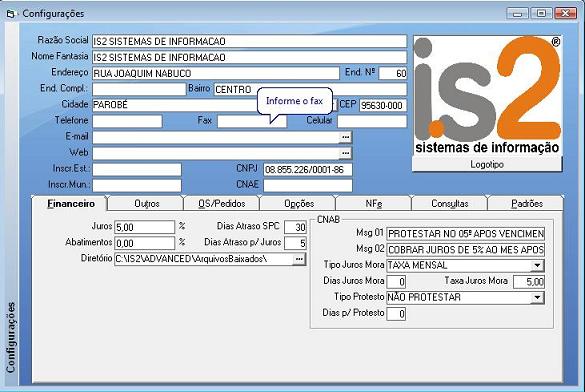Image resolution: width=585 pixels, height=392 pixels.
Task: Maximize the Configurações window
Action: tap(541, 13)
